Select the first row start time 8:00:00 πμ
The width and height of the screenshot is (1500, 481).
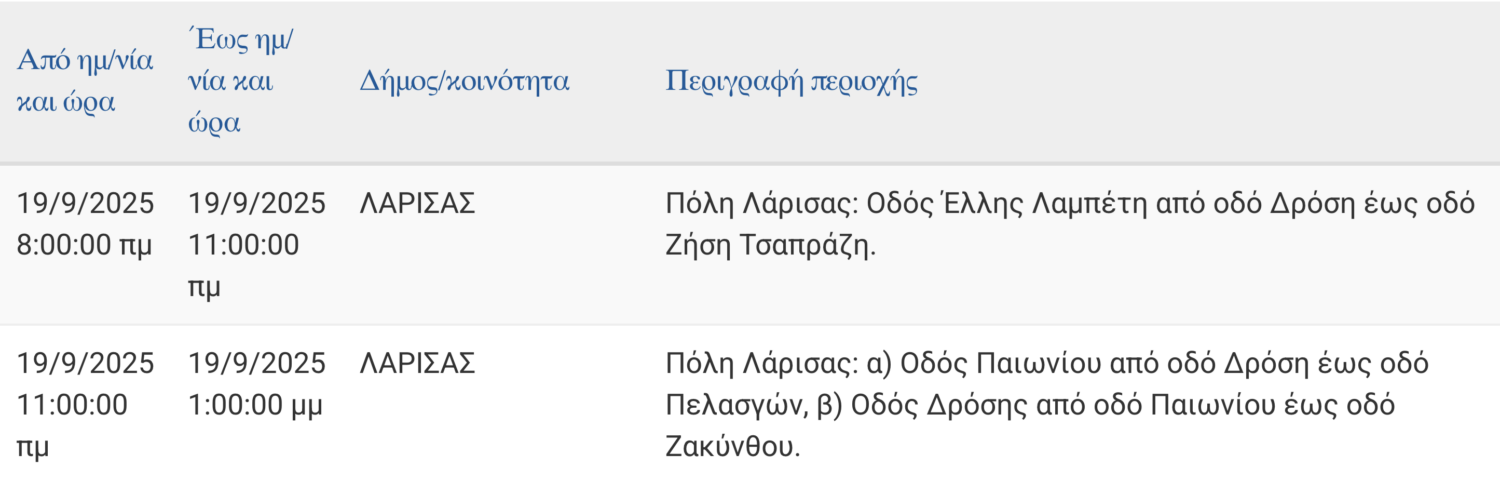(85, 245)
